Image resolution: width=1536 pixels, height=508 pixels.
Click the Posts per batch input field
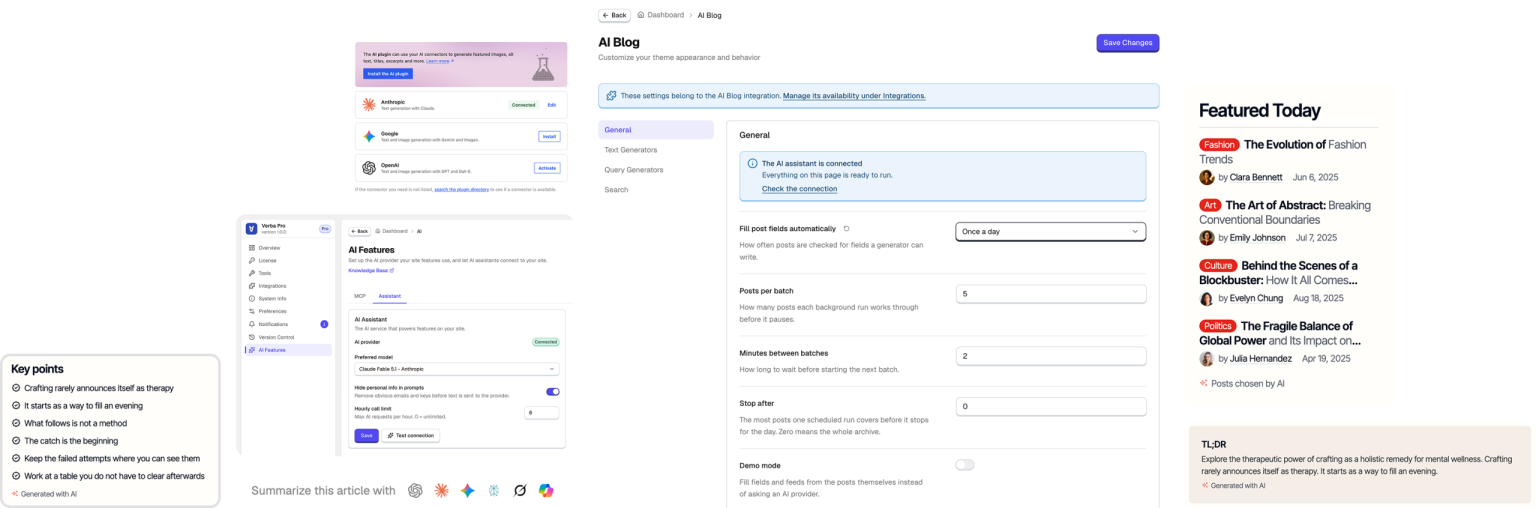tap(1050, 294)
